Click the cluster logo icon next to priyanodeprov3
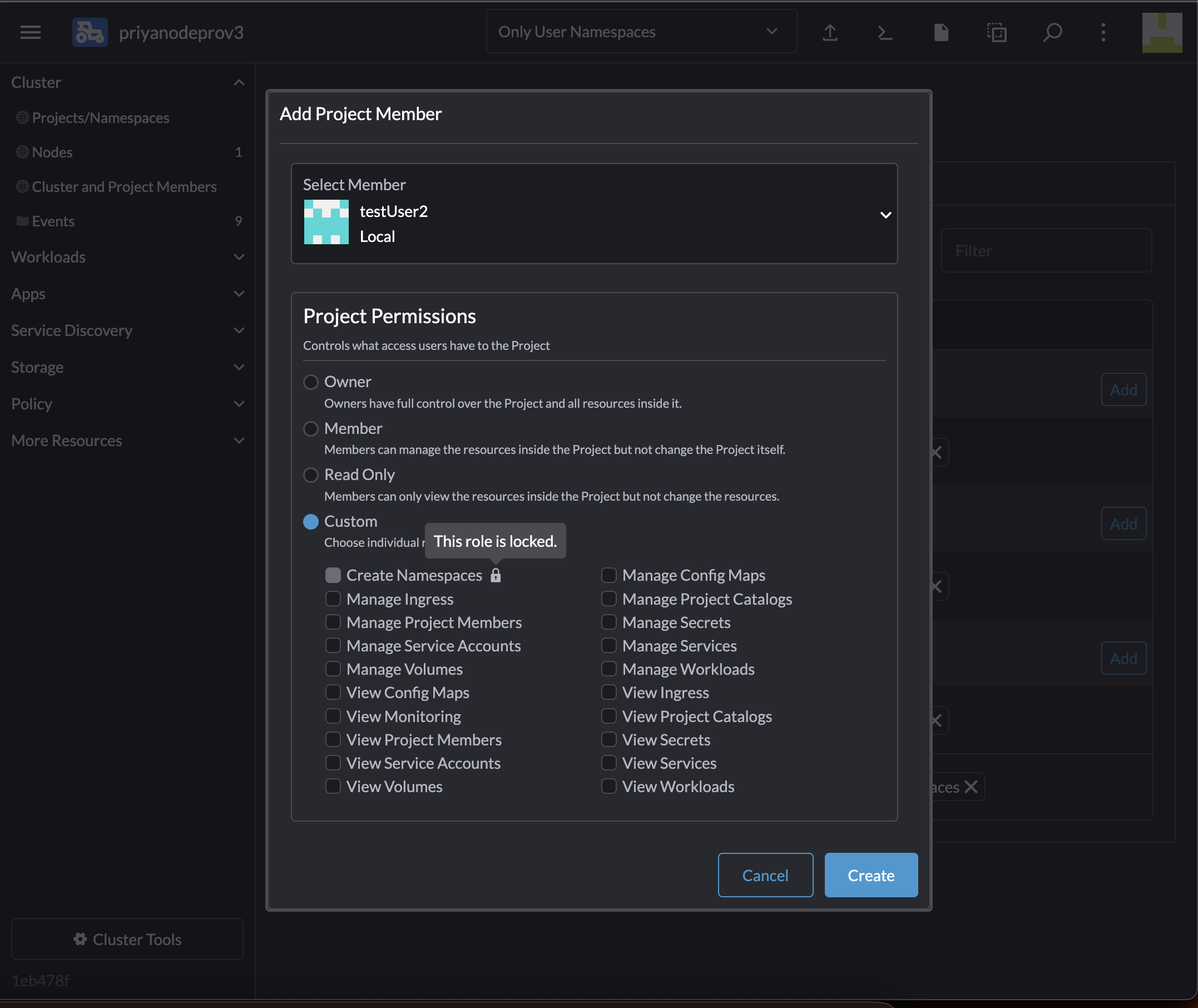The width and height of the screenshot is (1198, 1008). (90, 32)
